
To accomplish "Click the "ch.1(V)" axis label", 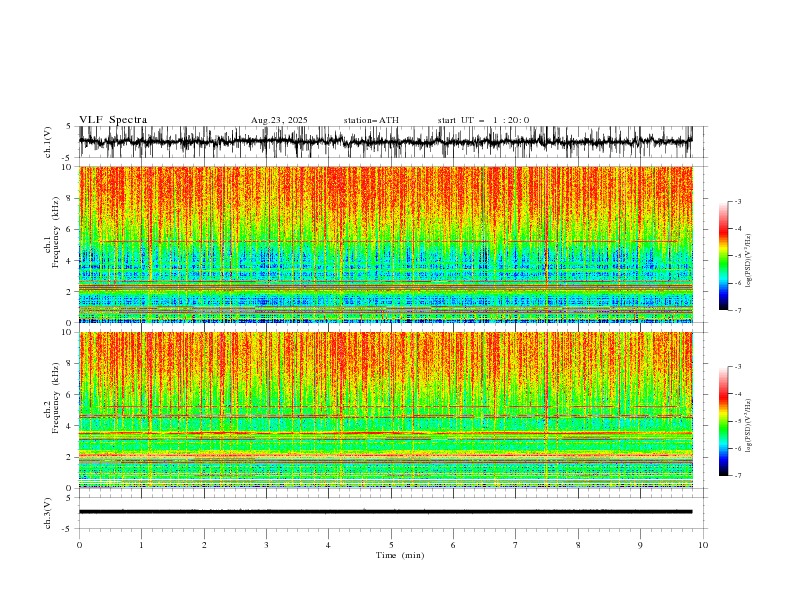I will coord(48,142).
